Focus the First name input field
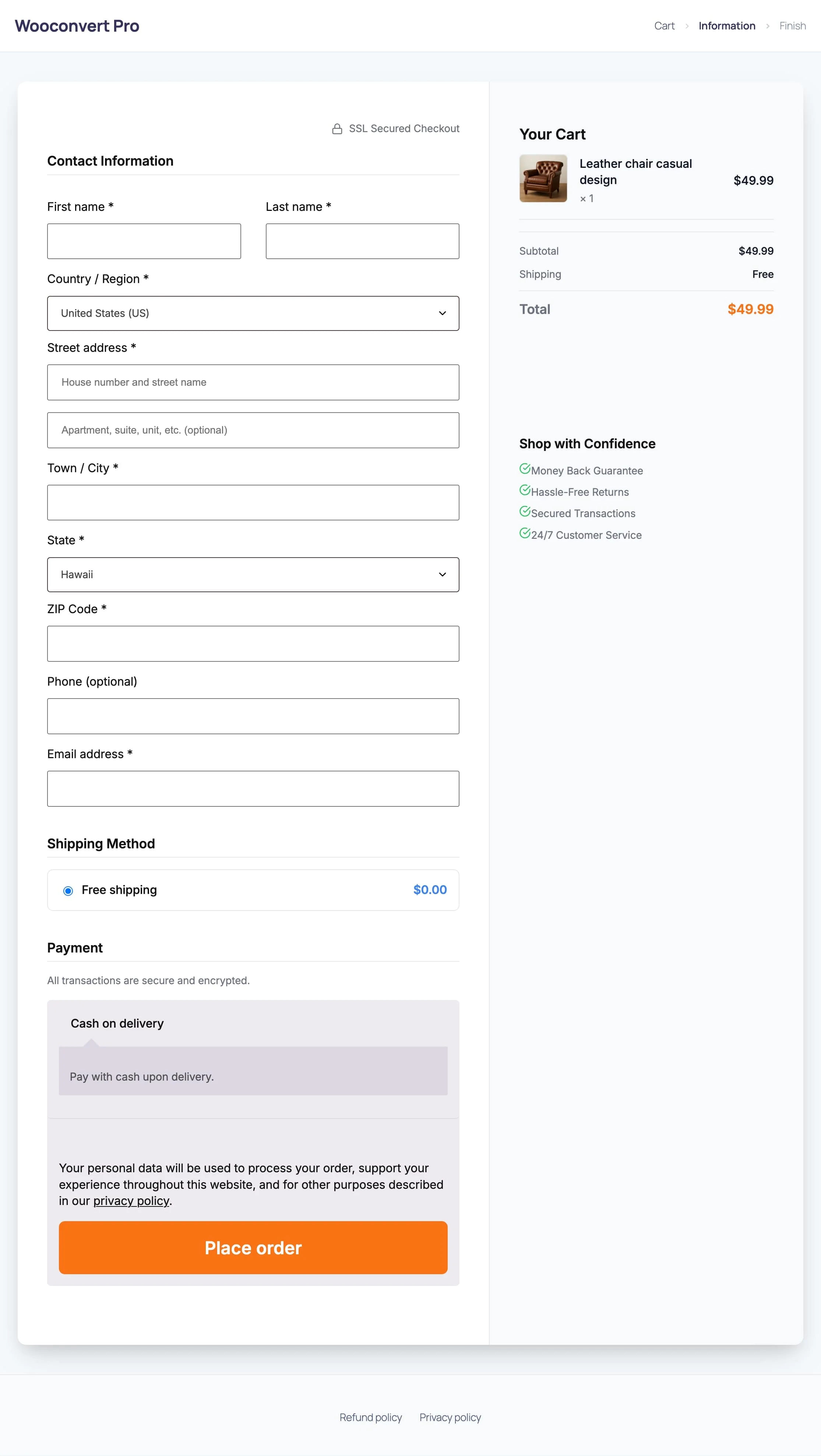 click(144, 241)
